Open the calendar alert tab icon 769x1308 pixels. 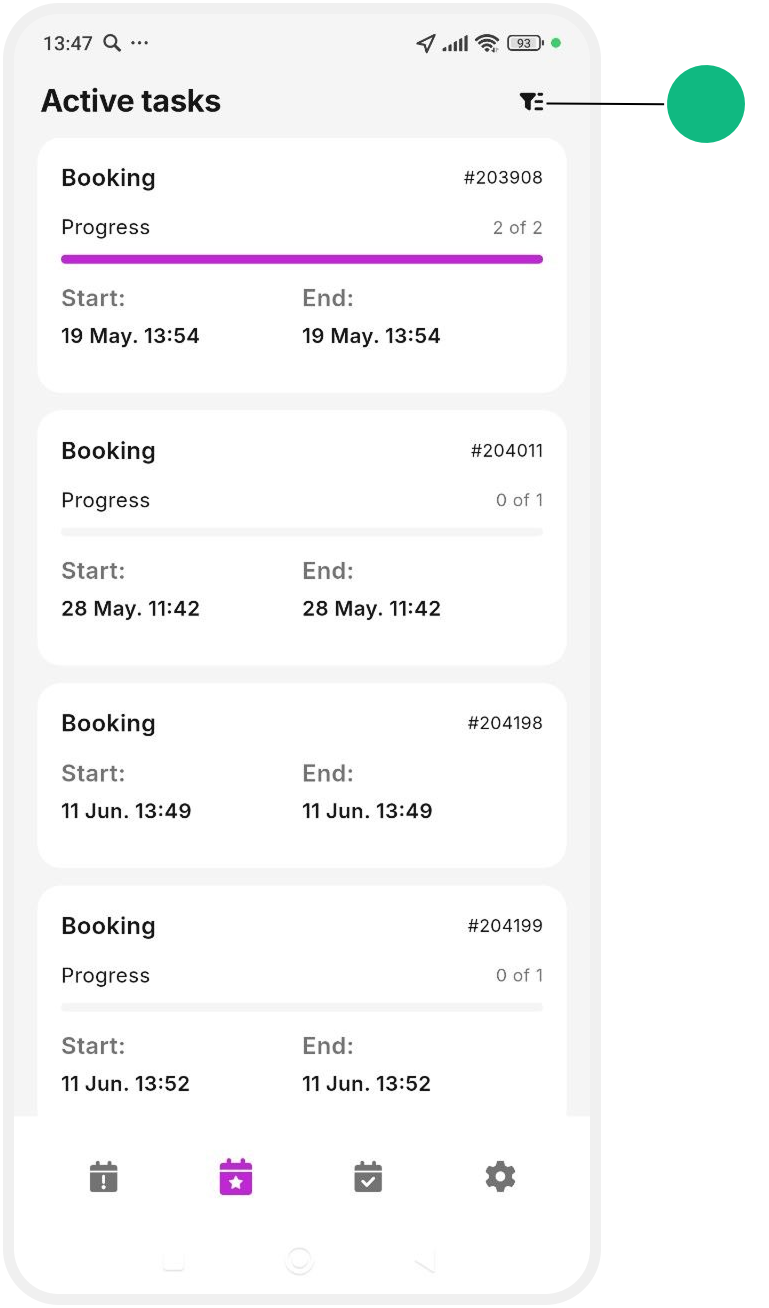pos(103,1176)
